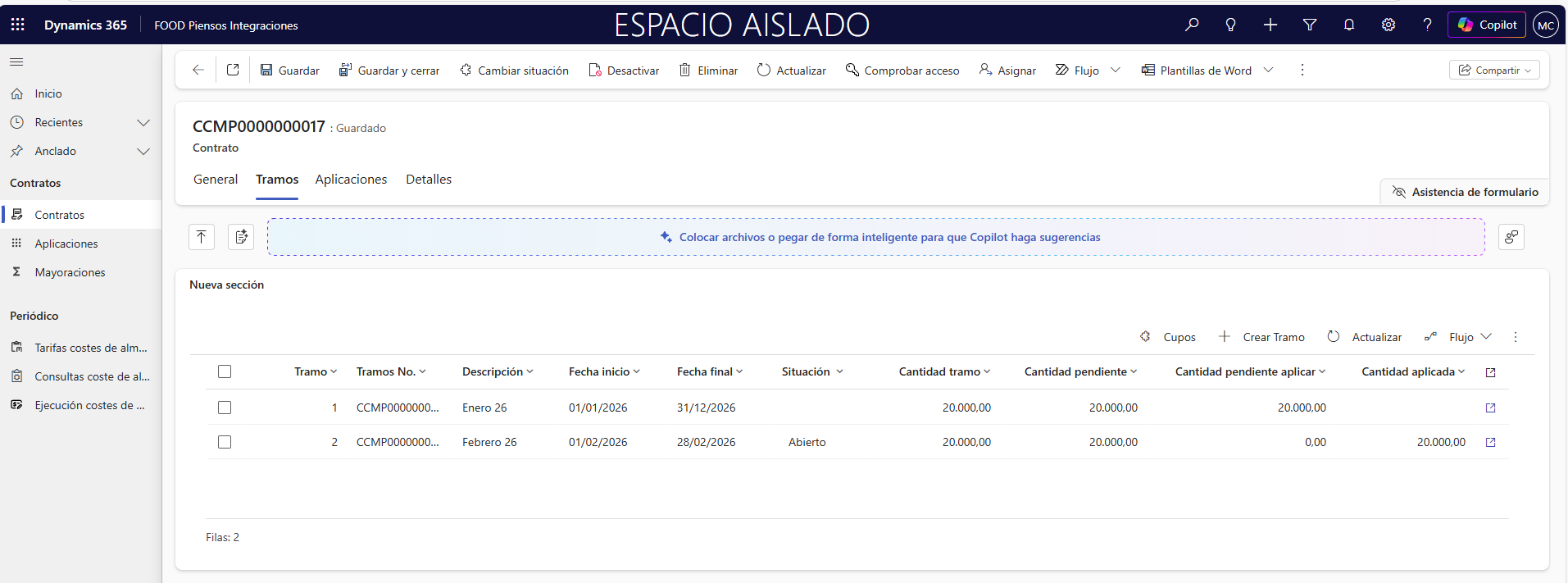Switch to the Aplicaciones tab
1568x583 pixels.
(351, 180)
